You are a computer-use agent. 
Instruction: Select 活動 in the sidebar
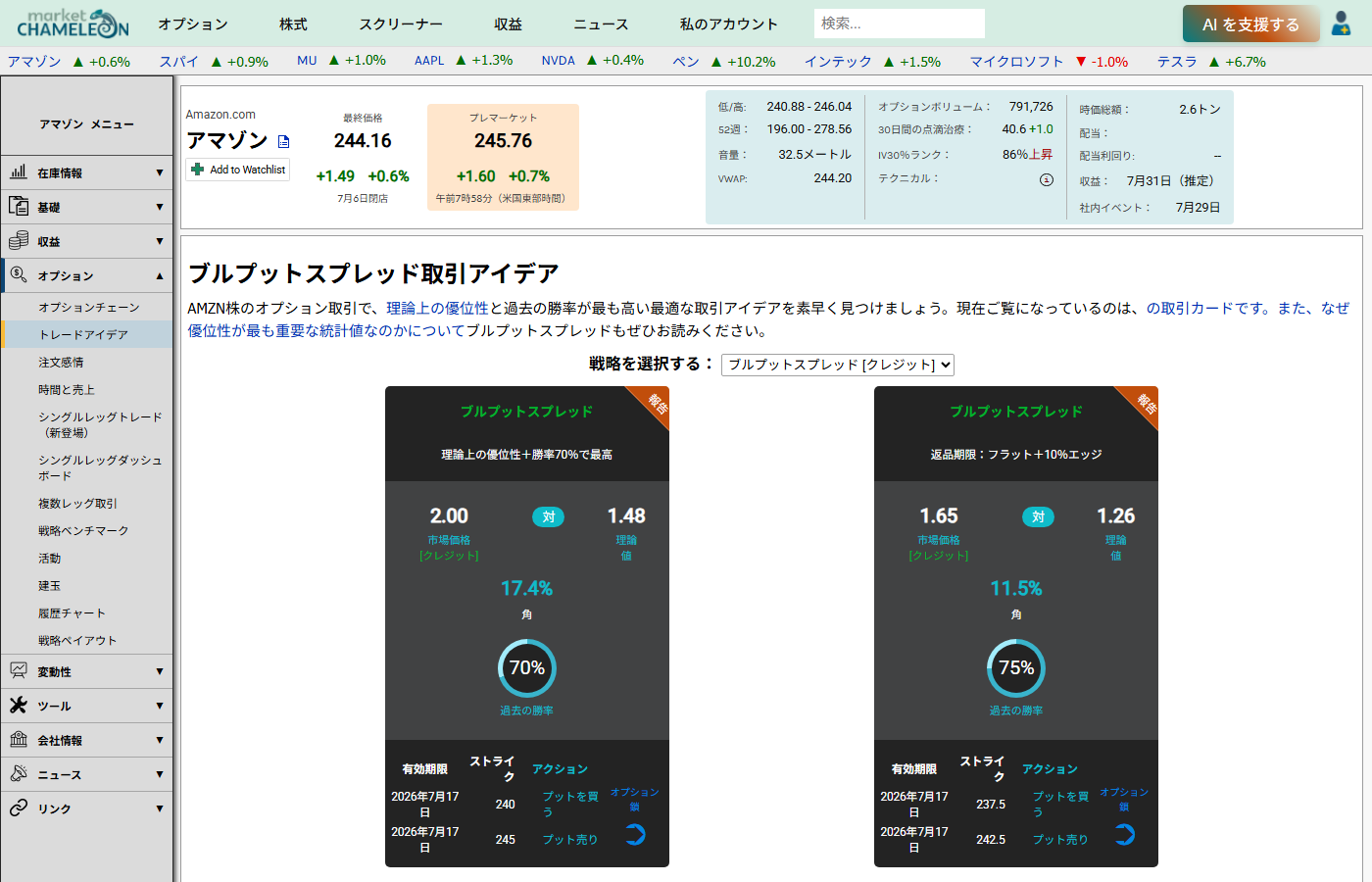[x=50, y=559]
